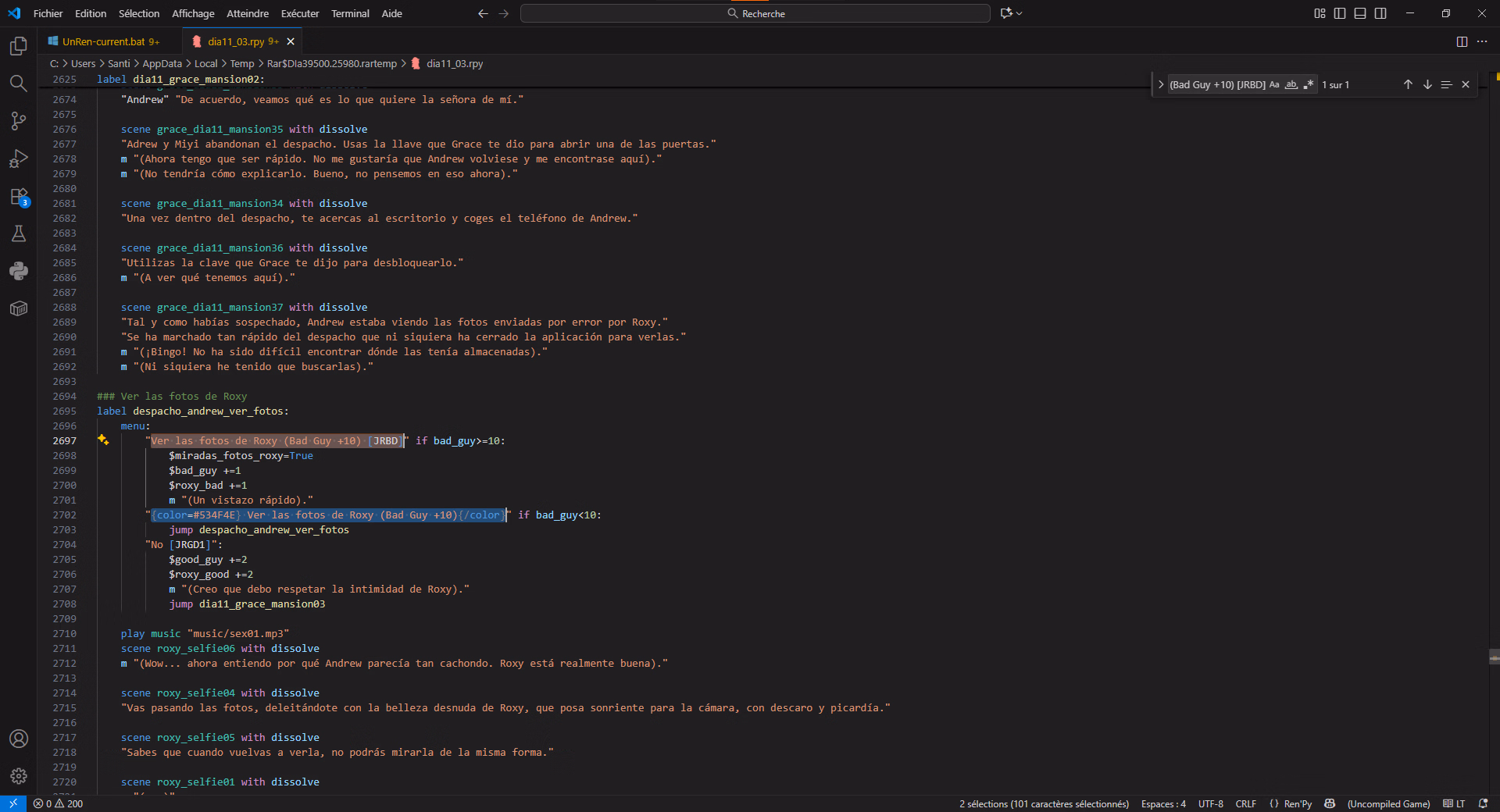Open the Testing flask icon view
The height and width of the screenshot is (812, 1500).
click(19, 233)
